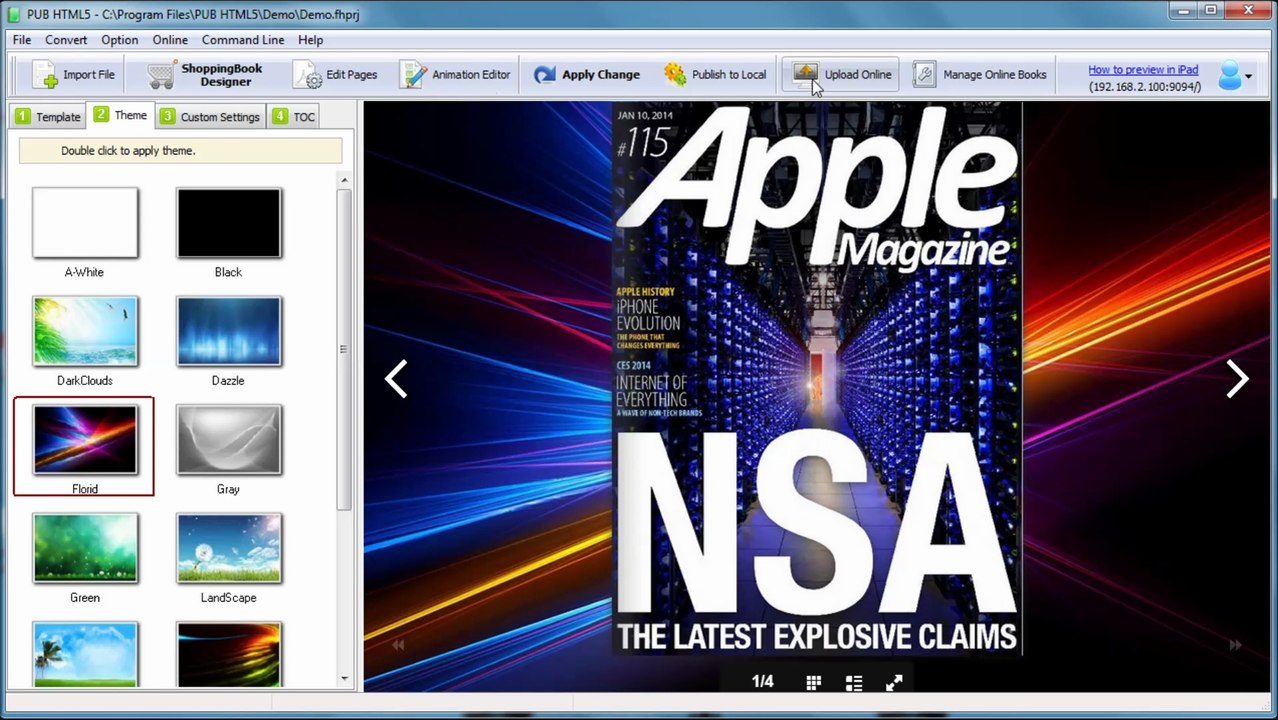Click the theme list scroll up arrow
The width and height of the screenshot is (1278, 720).
pos(344,180)
